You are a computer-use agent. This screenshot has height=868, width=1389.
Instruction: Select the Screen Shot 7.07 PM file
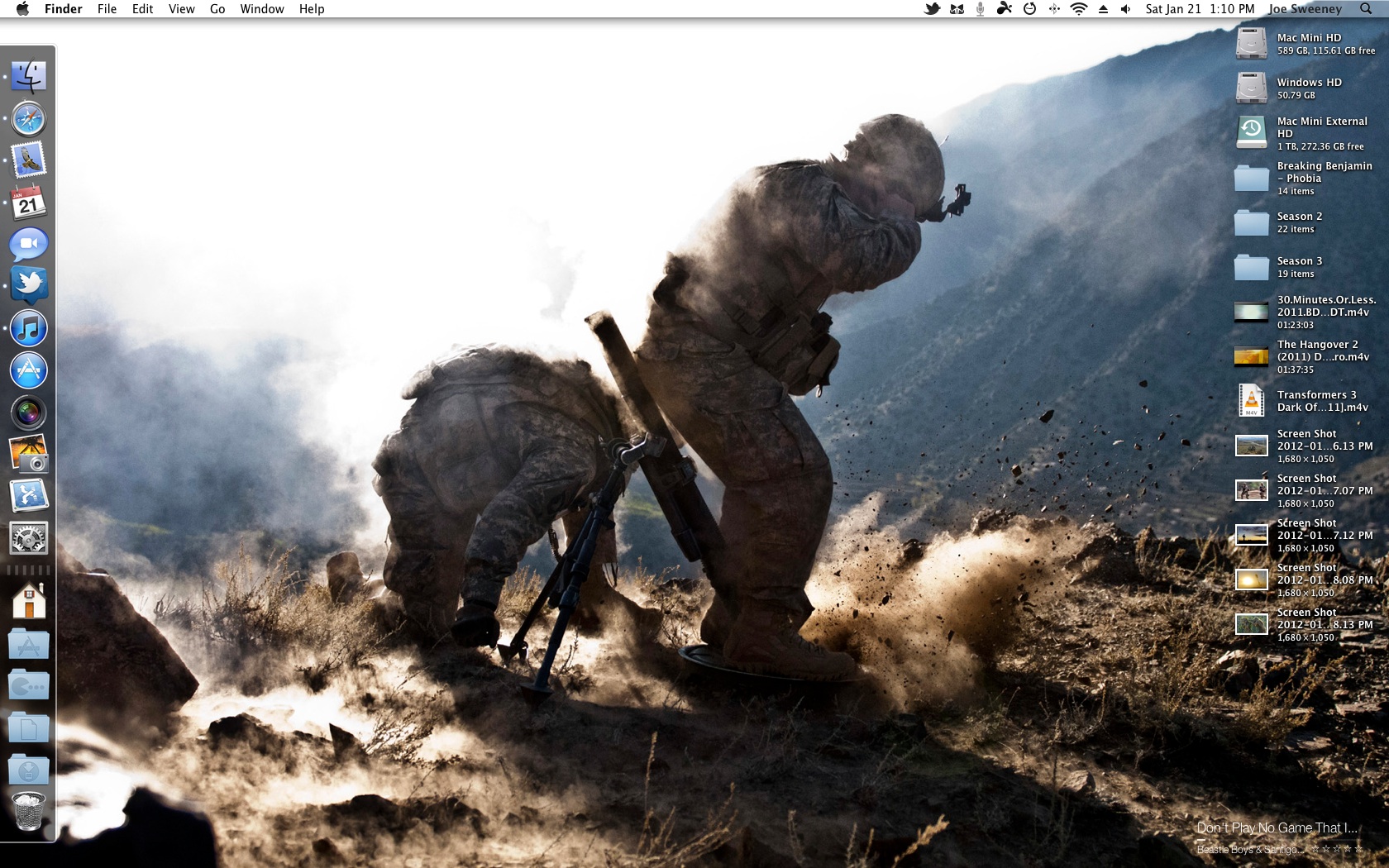pyautogui.click(x=1251, y=490)
